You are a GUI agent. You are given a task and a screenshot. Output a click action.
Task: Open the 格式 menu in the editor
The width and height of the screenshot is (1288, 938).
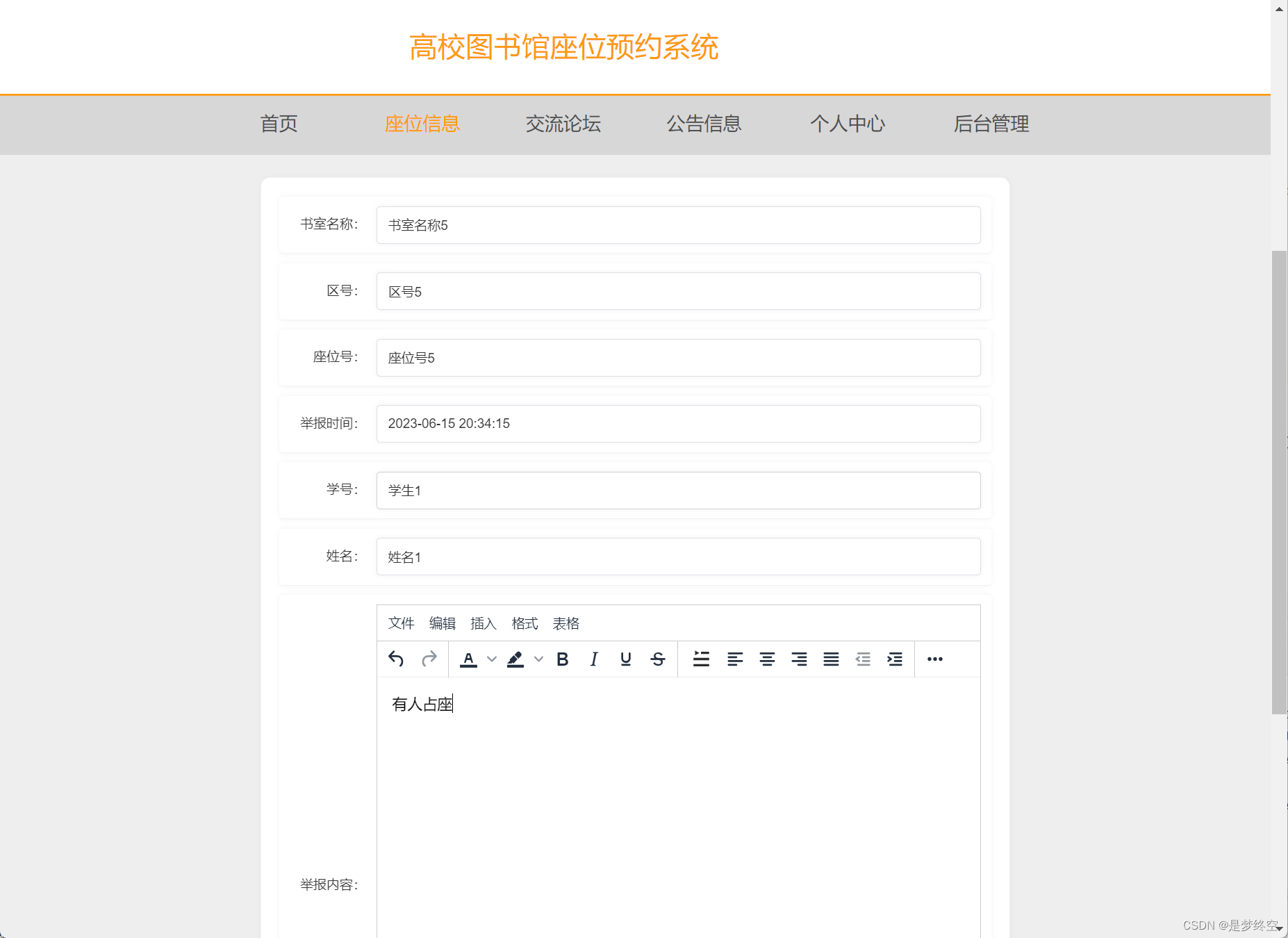pos(525,623)
